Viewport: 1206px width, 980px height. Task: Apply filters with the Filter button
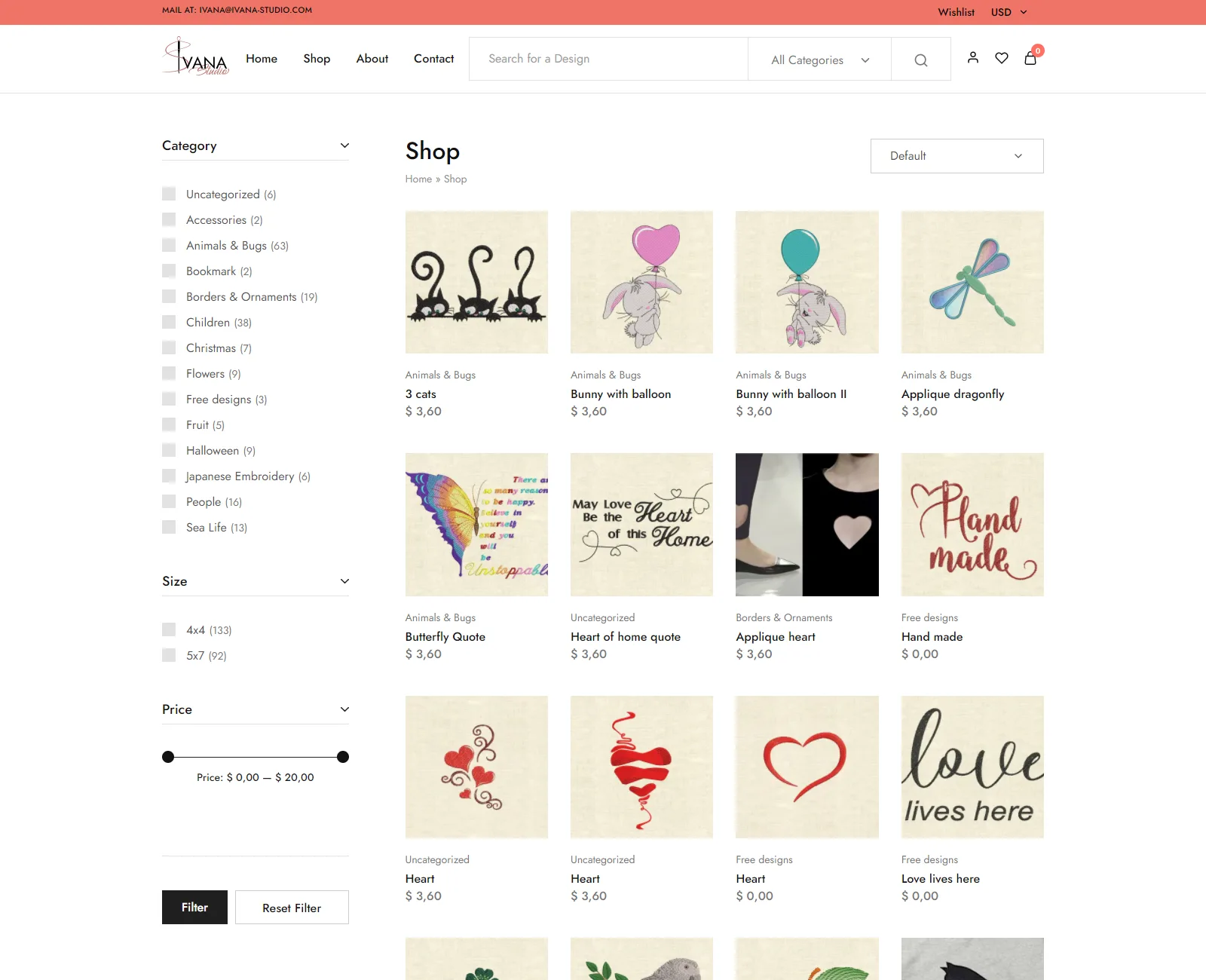tap(194, 907)
